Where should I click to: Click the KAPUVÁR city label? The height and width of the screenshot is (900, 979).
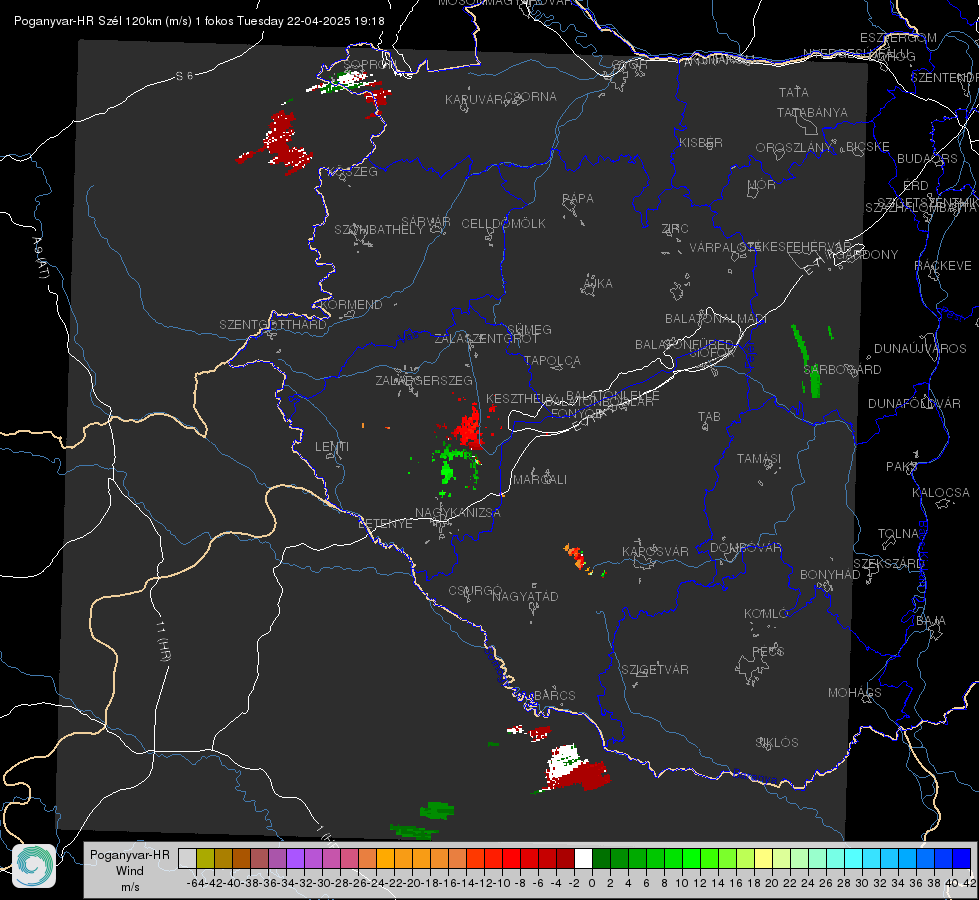click(x=474, y=99)
